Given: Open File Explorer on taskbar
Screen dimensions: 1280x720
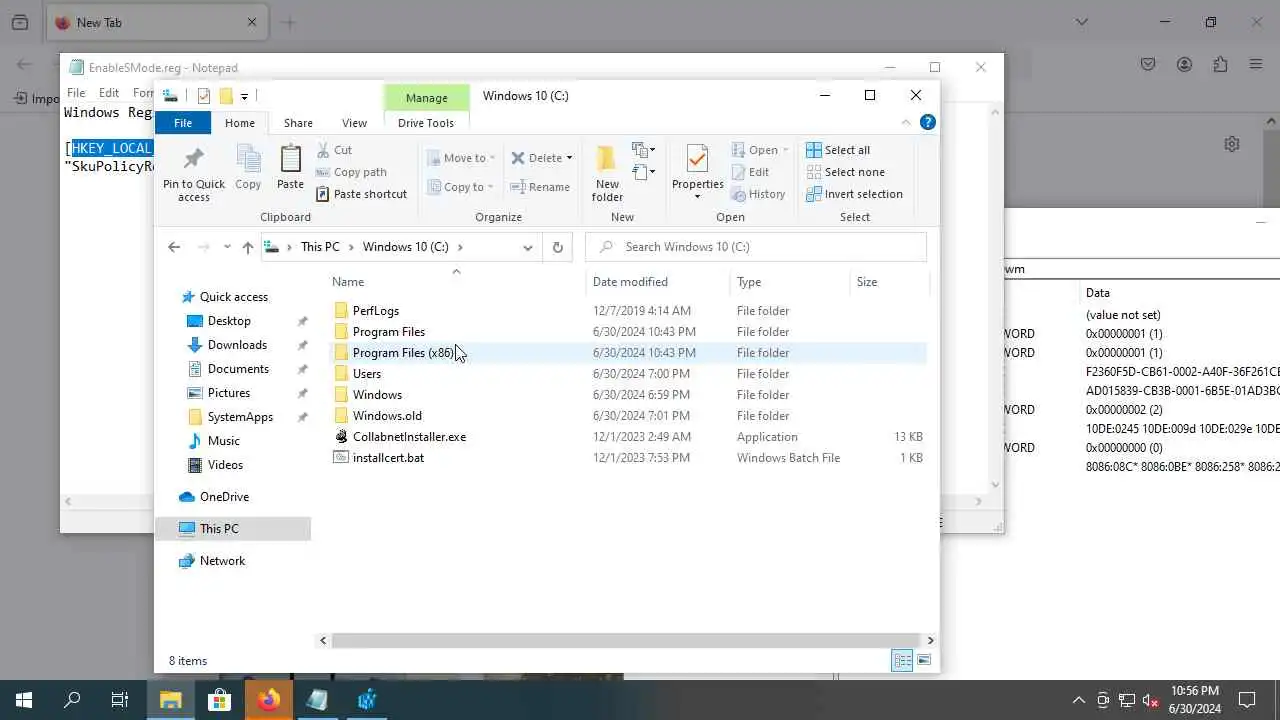Looking at the screenshot, I should tap(171, 700).
